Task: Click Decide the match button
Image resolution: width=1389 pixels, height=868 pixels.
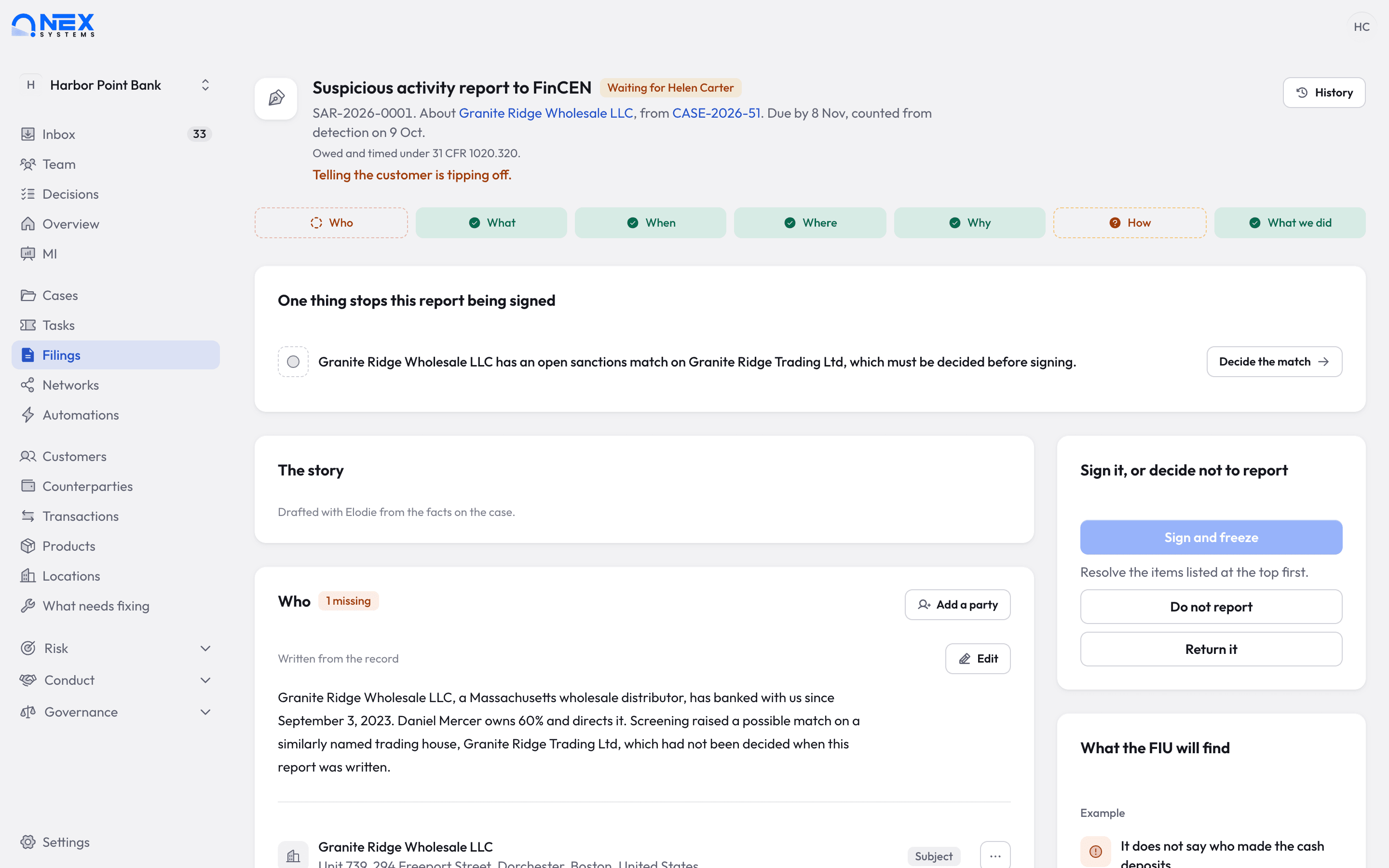Action: (x=1274, y=362)
